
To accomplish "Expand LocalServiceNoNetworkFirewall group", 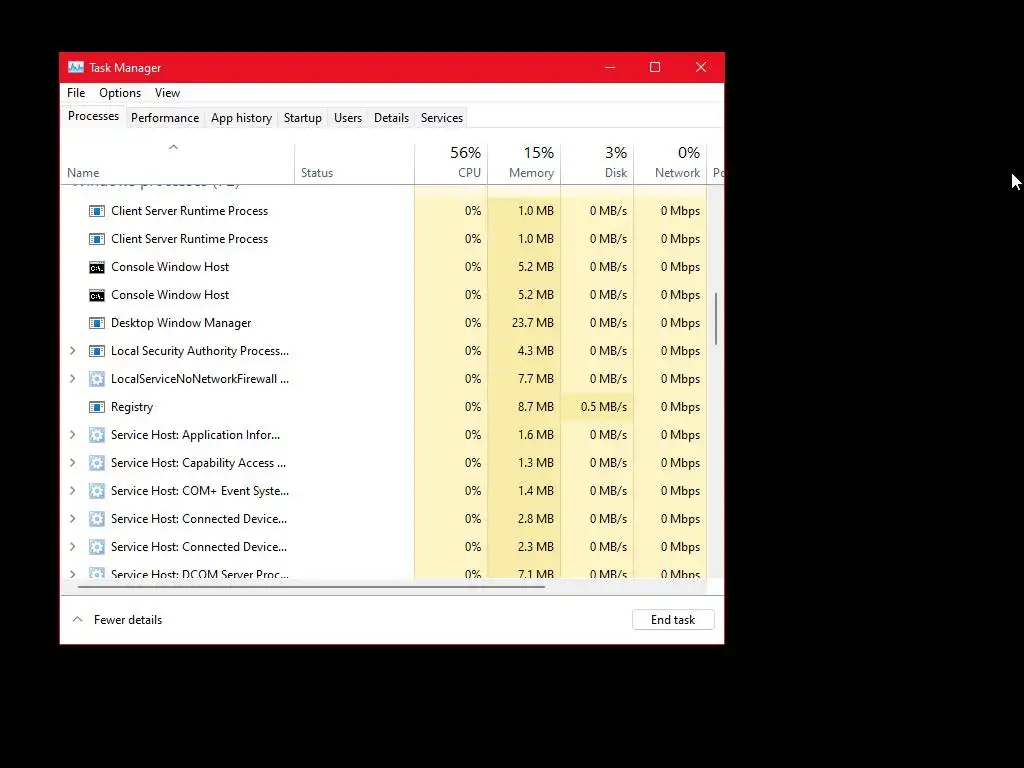I will [x=72, y=379].
